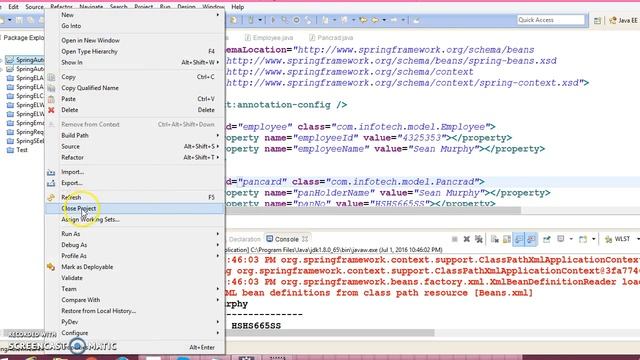Screen dimensions: 640x360
Task: Select Go Into from the menu
Action: point(135,26)
